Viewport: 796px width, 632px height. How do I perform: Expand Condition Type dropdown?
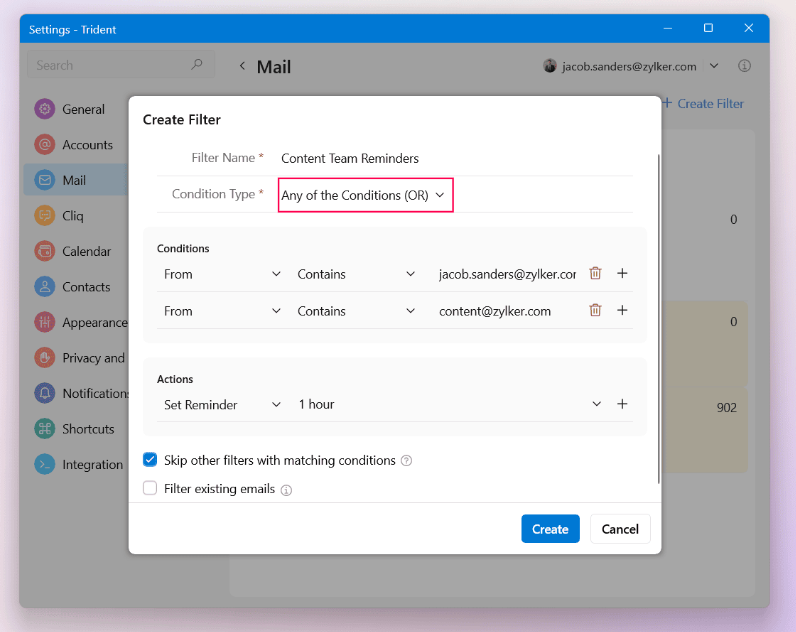365,195
